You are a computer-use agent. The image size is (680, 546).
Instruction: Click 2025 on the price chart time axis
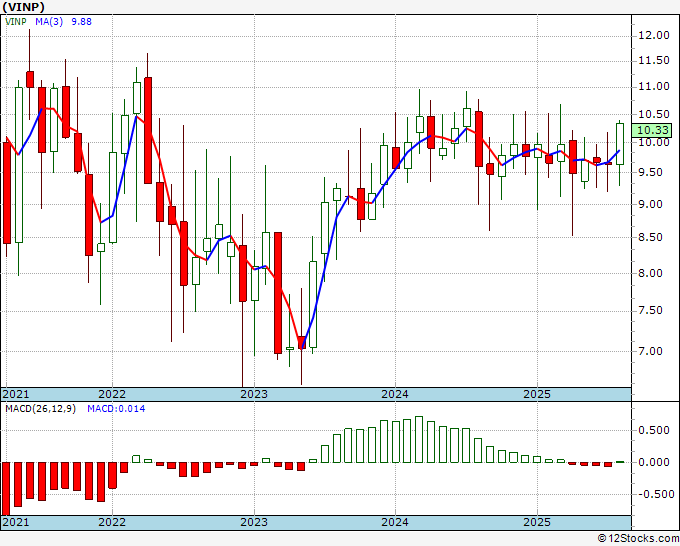(537, 394)
